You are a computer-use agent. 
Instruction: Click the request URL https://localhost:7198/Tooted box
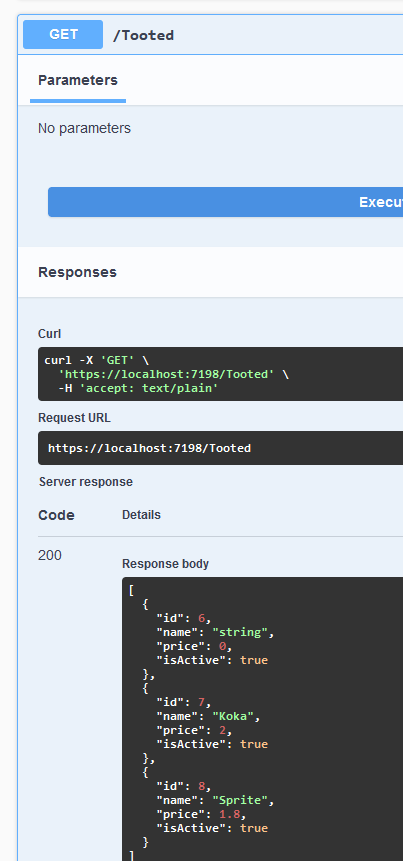(221, 448)
